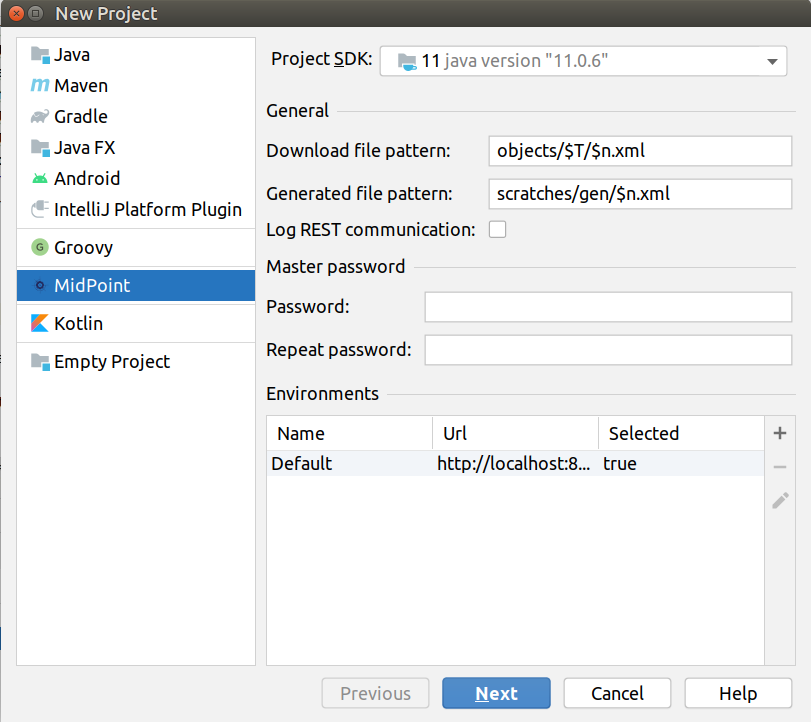Open the Help dialog
Viewport: 811px width, 722px height.
point(738,693)
